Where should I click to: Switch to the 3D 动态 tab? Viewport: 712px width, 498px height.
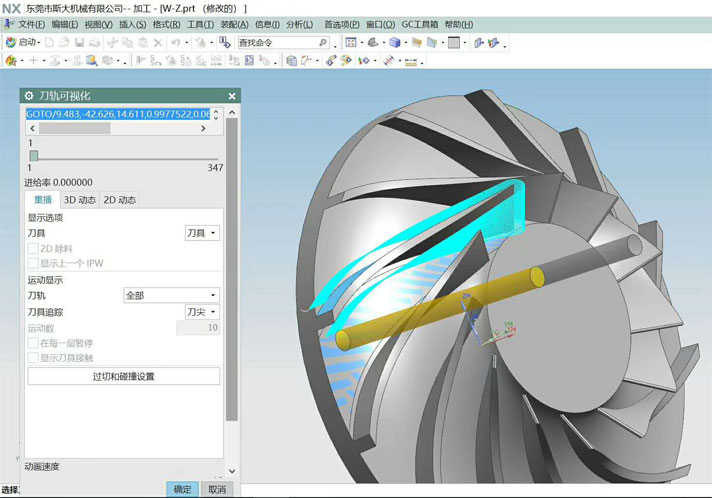[x=79, y=200]
